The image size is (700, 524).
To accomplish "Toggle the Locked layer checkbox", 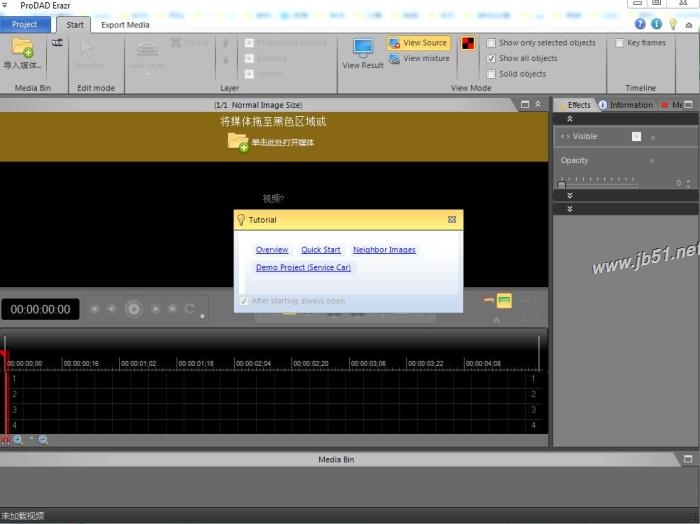I will [x=249, y=74].
